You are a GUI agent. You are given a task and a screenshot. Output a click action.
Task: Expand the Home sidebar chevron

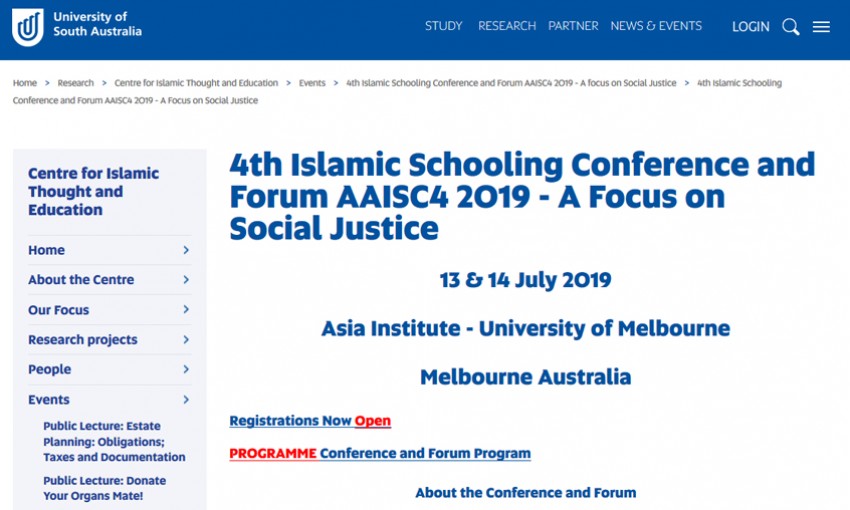pyautogui.click(x=186, y=250)
